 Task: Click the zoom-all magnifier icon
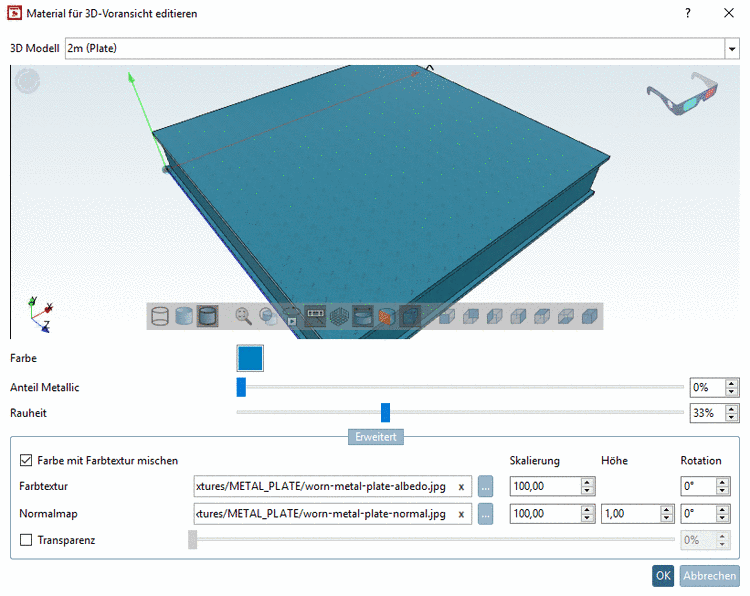(x=243, y=316)
